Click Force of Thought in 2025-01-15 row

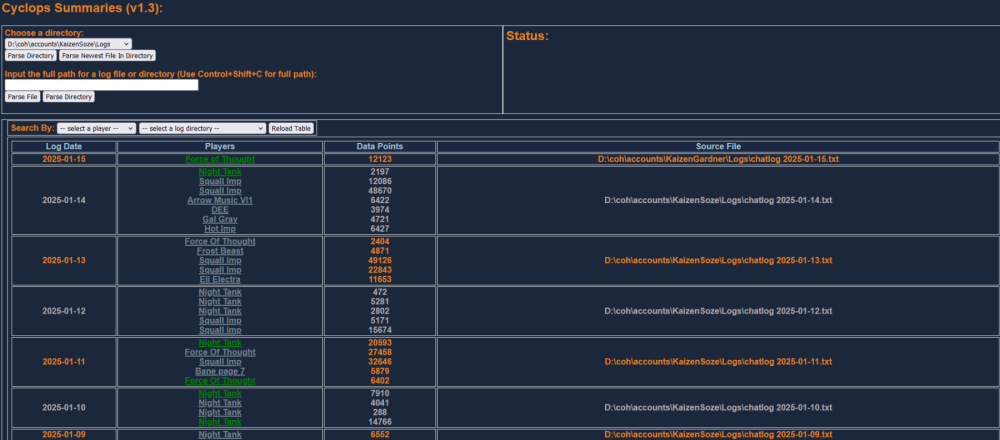(220, 159)
